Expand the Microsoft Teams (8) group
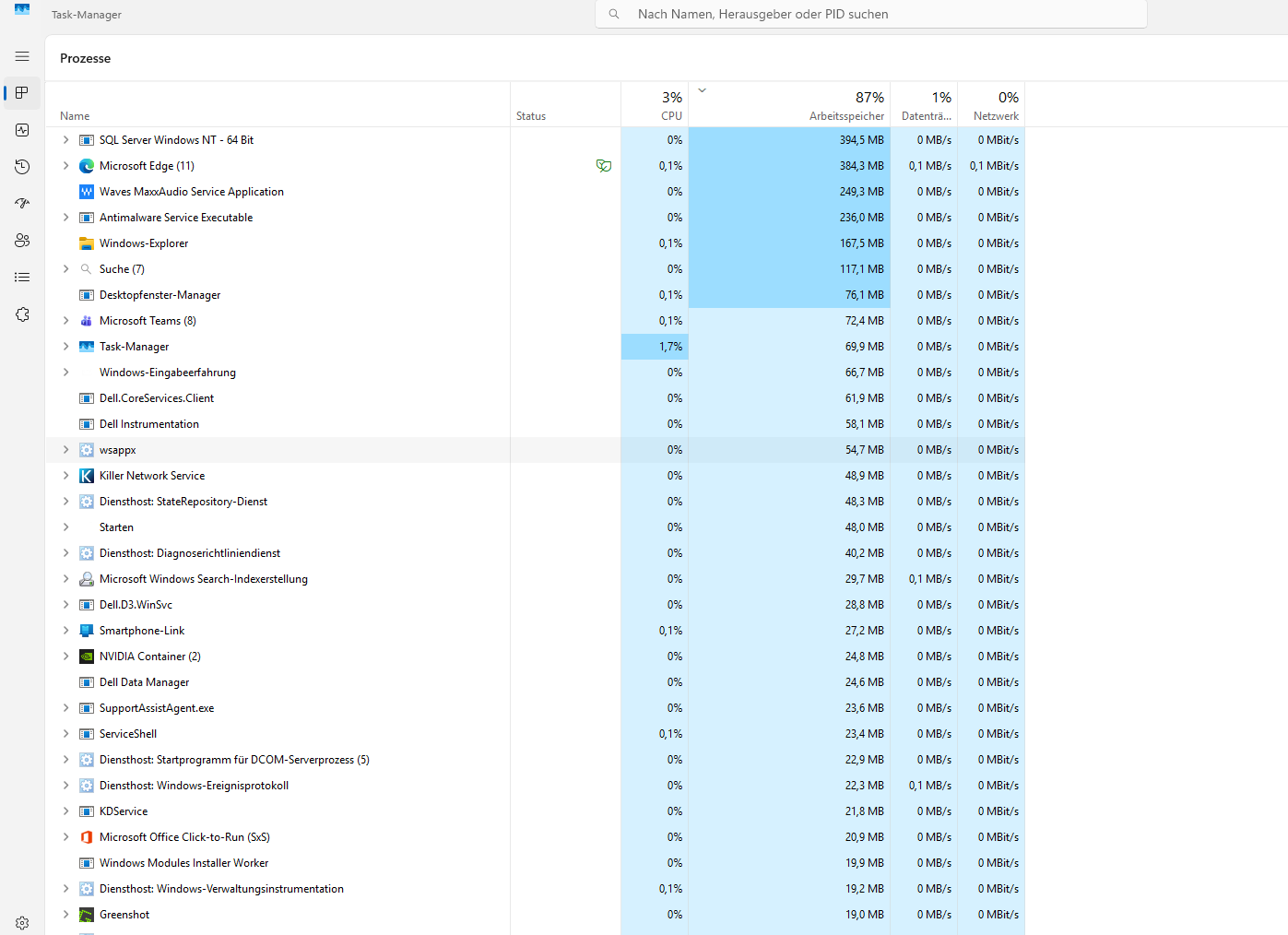The image size is (1288, 935). 65,321
